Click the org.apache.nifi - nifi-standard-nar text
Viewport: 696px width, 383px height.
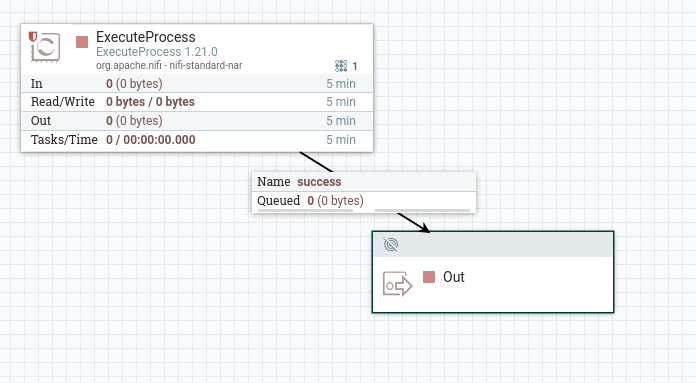[169, 66]
